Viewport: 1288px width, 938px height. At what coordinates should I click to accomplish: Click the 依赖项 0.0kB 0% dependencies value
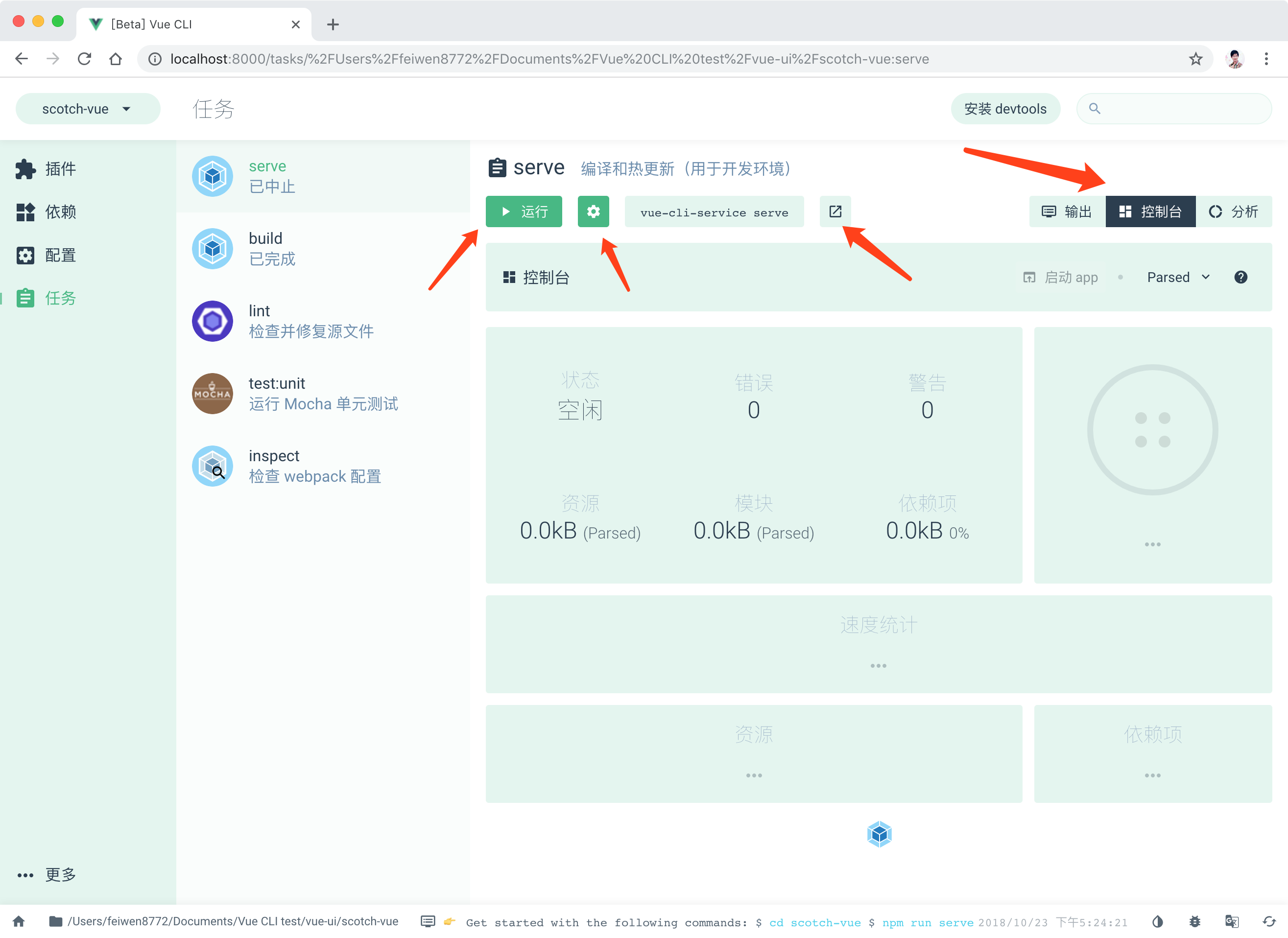[928, 531]
